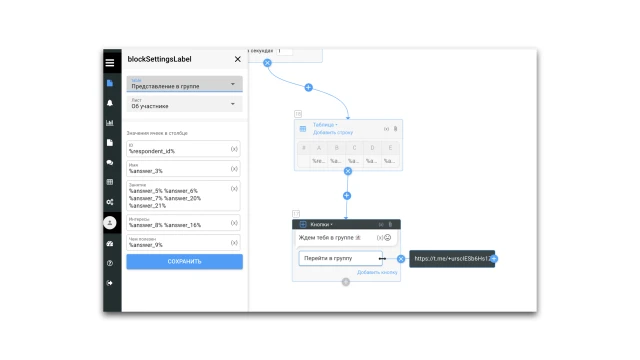Remove connection to the t.me link

[401, 259]
